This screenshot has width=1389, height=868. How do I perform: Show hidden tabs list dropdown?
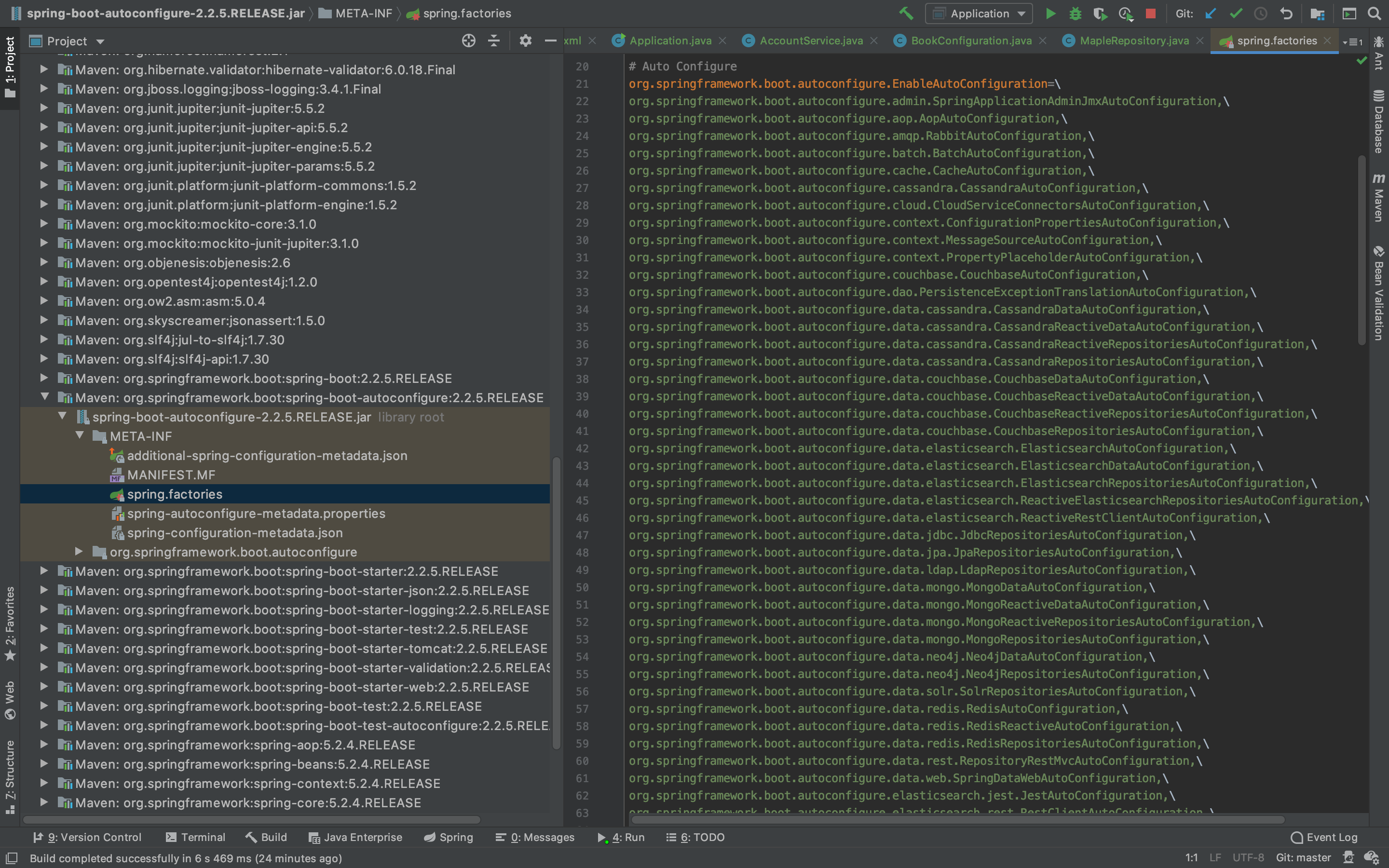[1353, 41]
